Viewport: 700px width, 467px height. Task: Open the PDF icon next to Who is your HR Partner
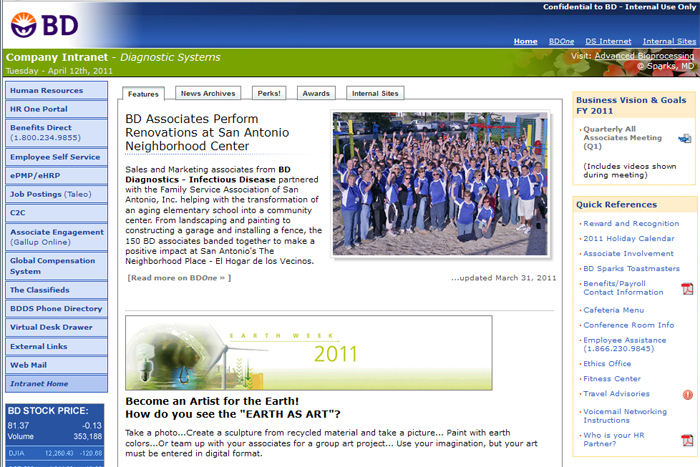pos(687,440)
